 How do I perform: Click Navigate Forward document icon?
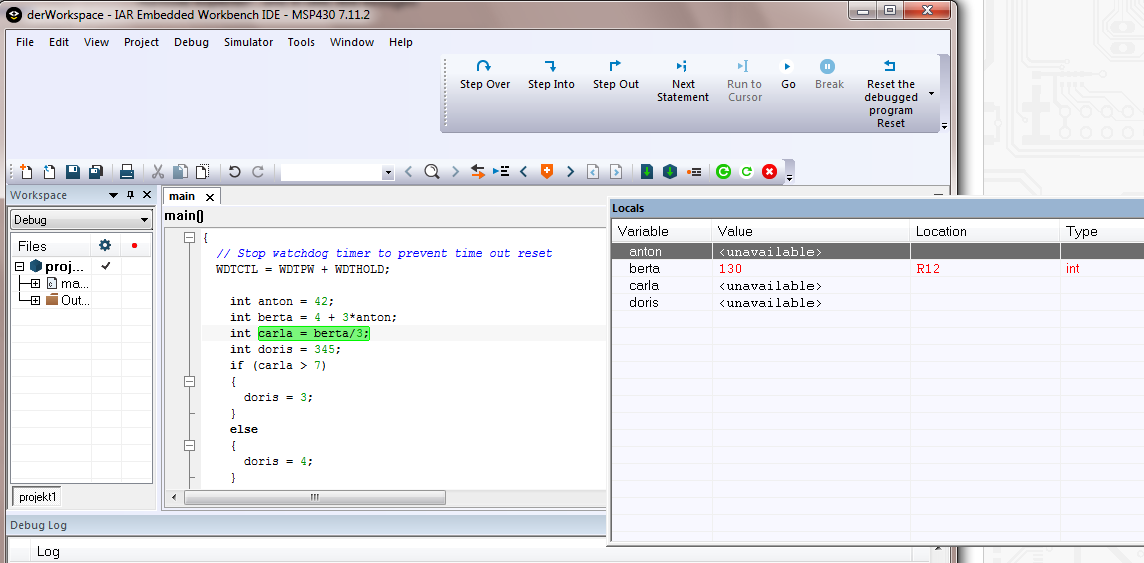click(617, 171)
